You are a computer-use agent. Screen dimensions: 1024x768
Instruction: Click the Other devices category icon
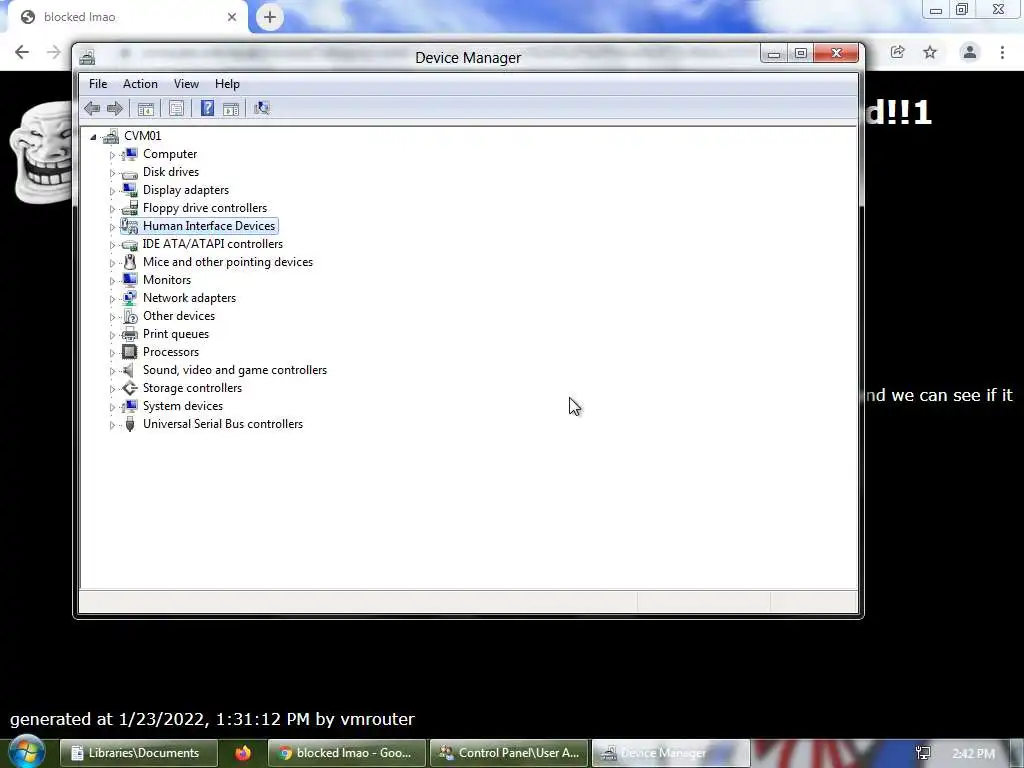(x=130, y=316)
